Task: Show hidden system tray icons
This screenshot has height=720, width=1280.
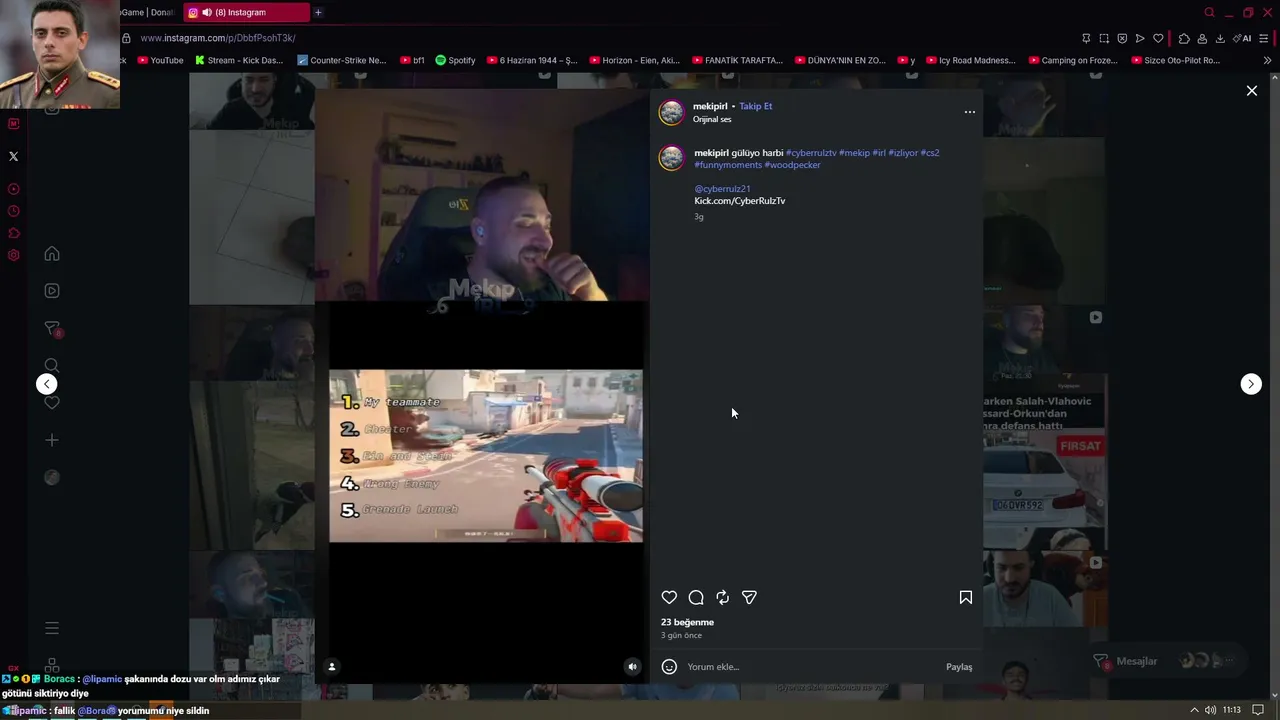Action: pos(1193,710)
